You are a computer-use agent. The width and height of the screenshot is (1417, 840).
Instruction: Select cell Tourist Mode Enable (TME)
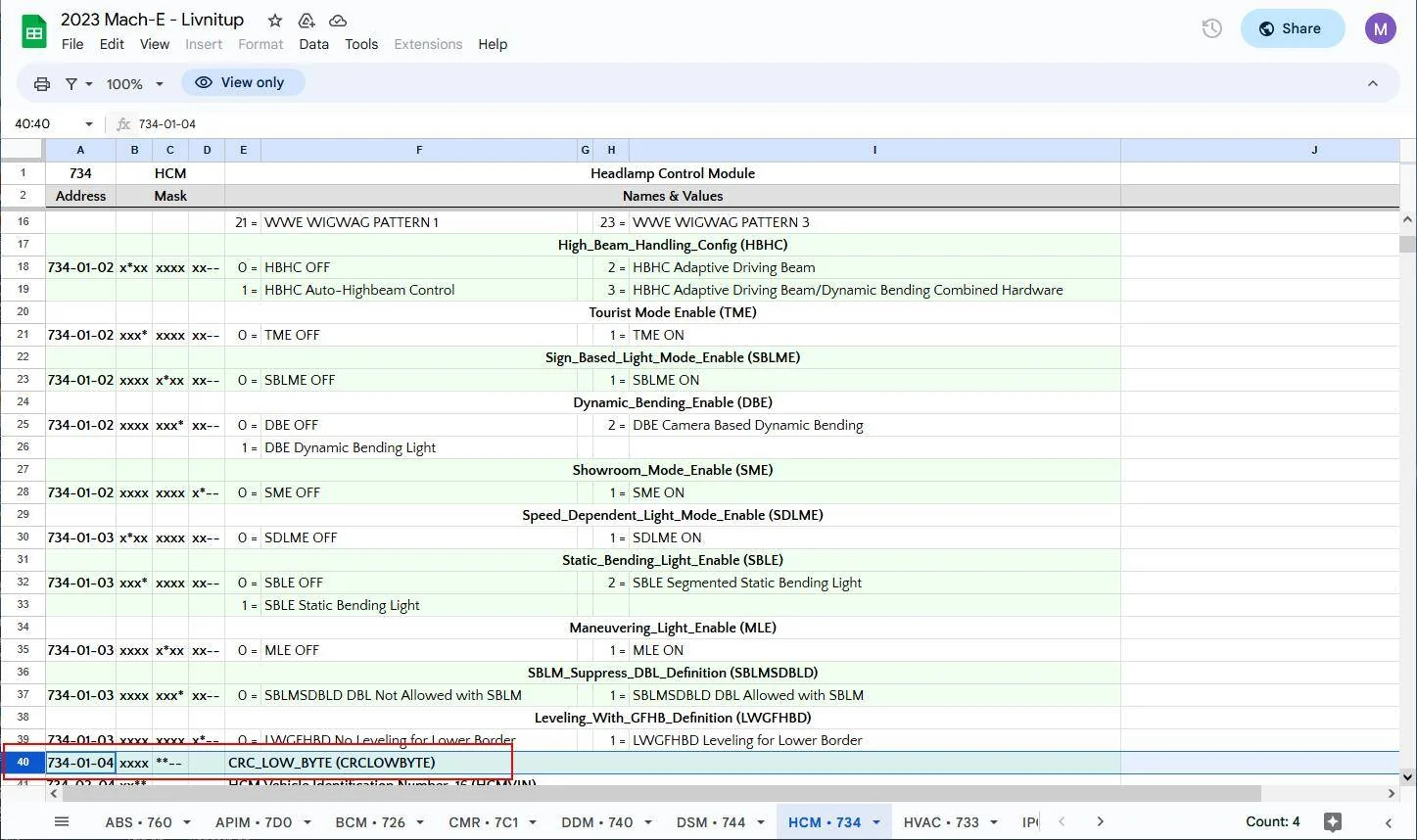(673, 312)
